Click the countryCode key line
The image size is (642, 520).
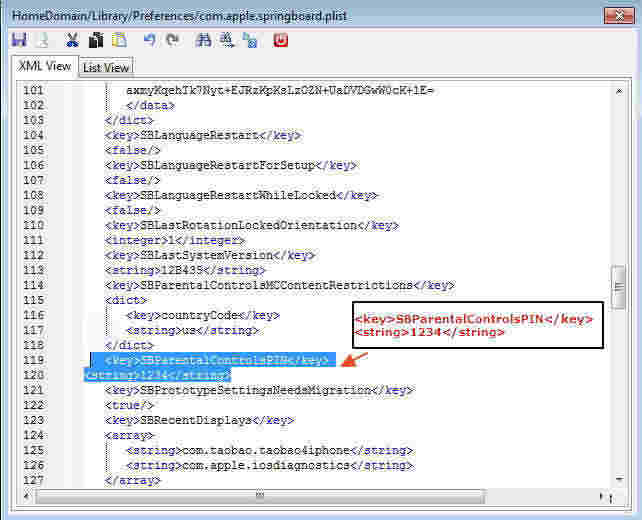[x=203, y=315]
